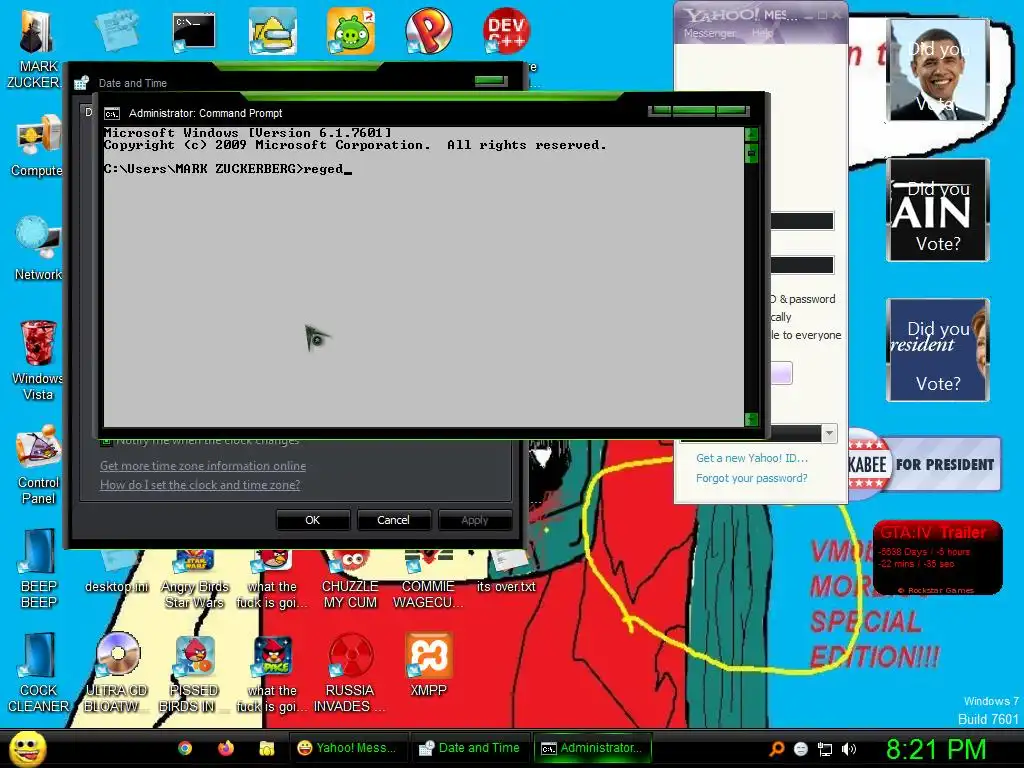Open the folder icon in taskbar
Image resolution: width=1024 pixels, height=768 pixels.
266,748
